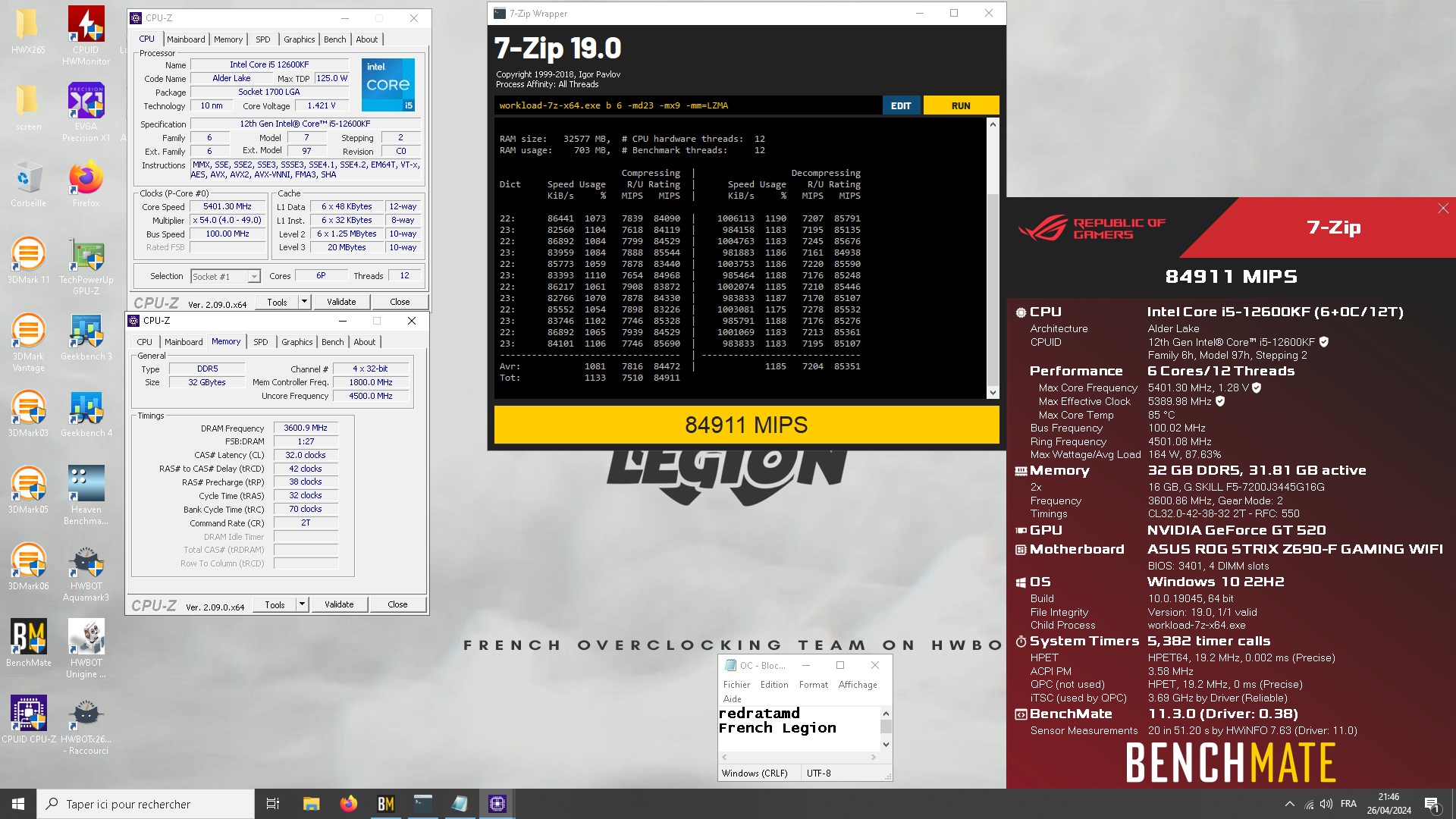Click RUN button in 7-Zip Wrapper
The width and height of the screenshot is (1456, 819).
click(961, 105)
